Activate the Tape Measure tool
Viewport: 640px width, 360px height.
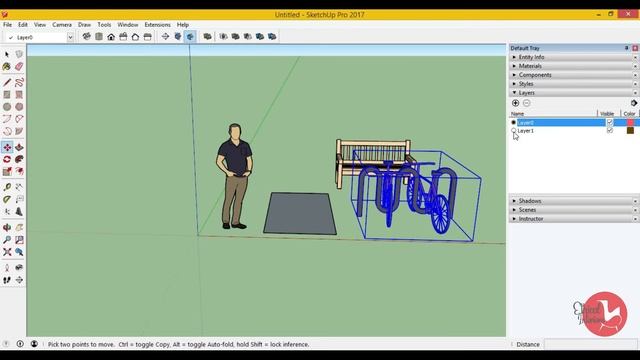tap(7, 187)
